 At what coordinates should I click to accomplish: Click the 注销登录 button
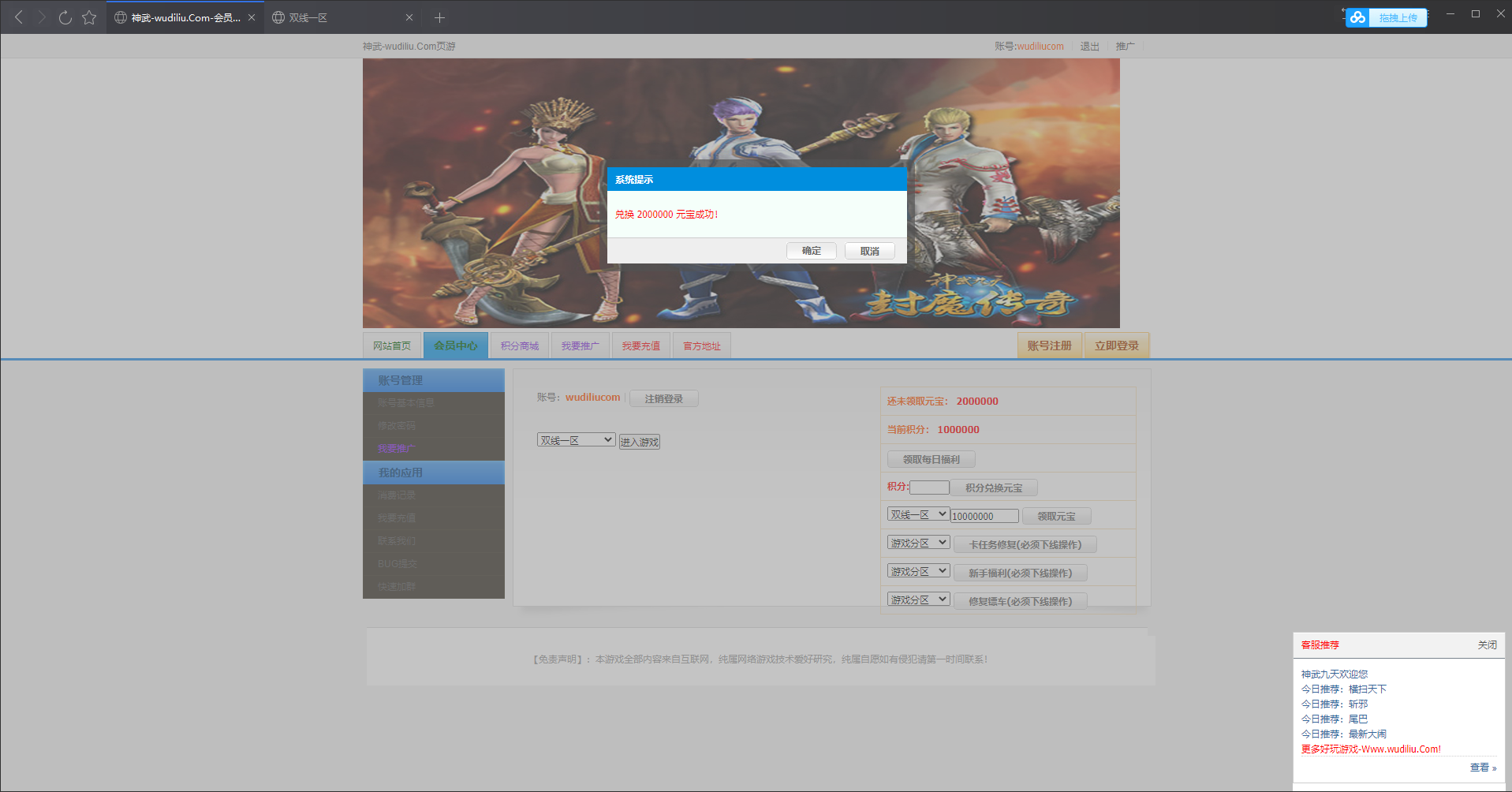[x=664, y=398]
